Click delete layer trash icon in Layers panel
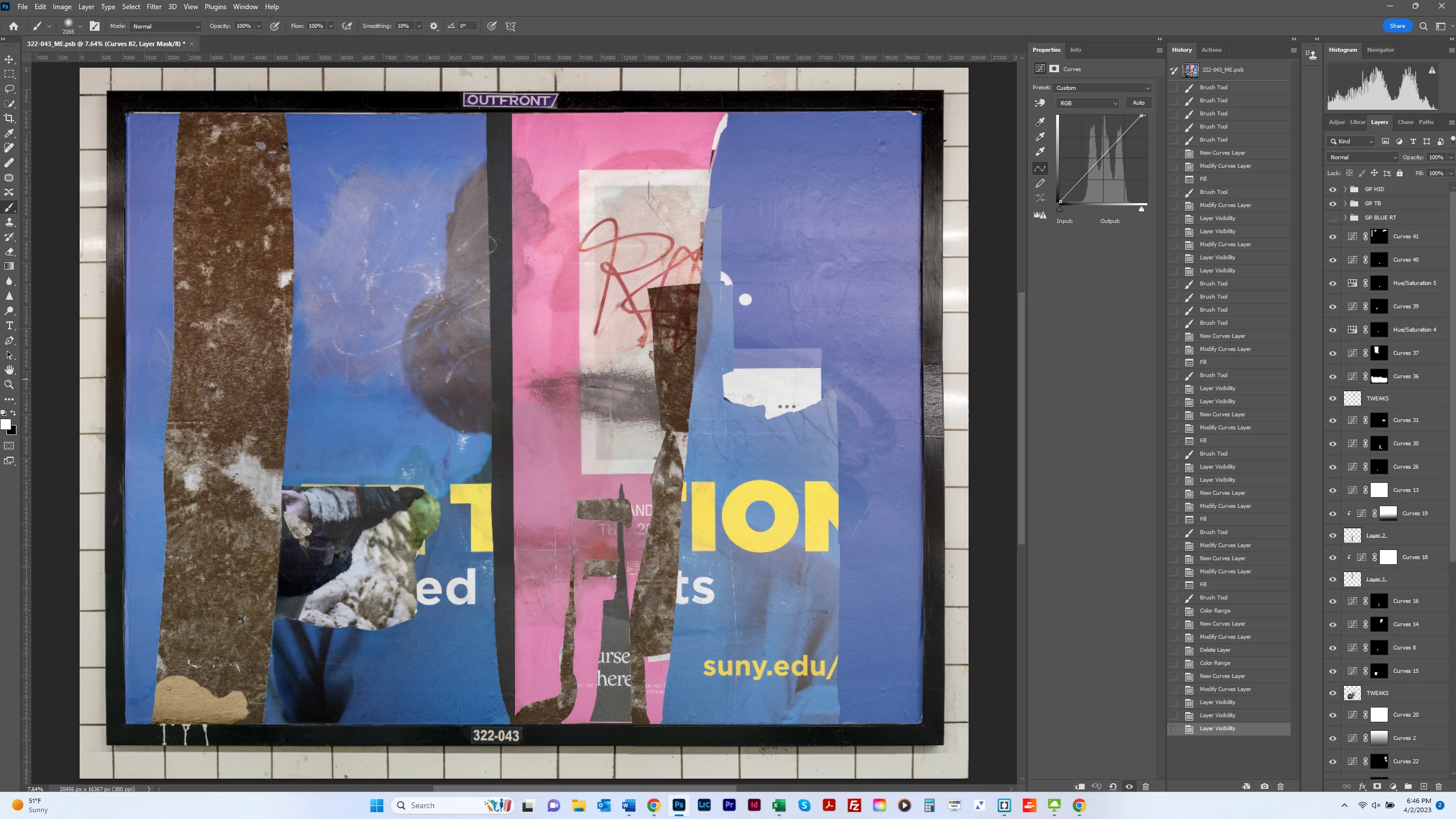This screenshot has height=819, width=1456. (1439, 787)
